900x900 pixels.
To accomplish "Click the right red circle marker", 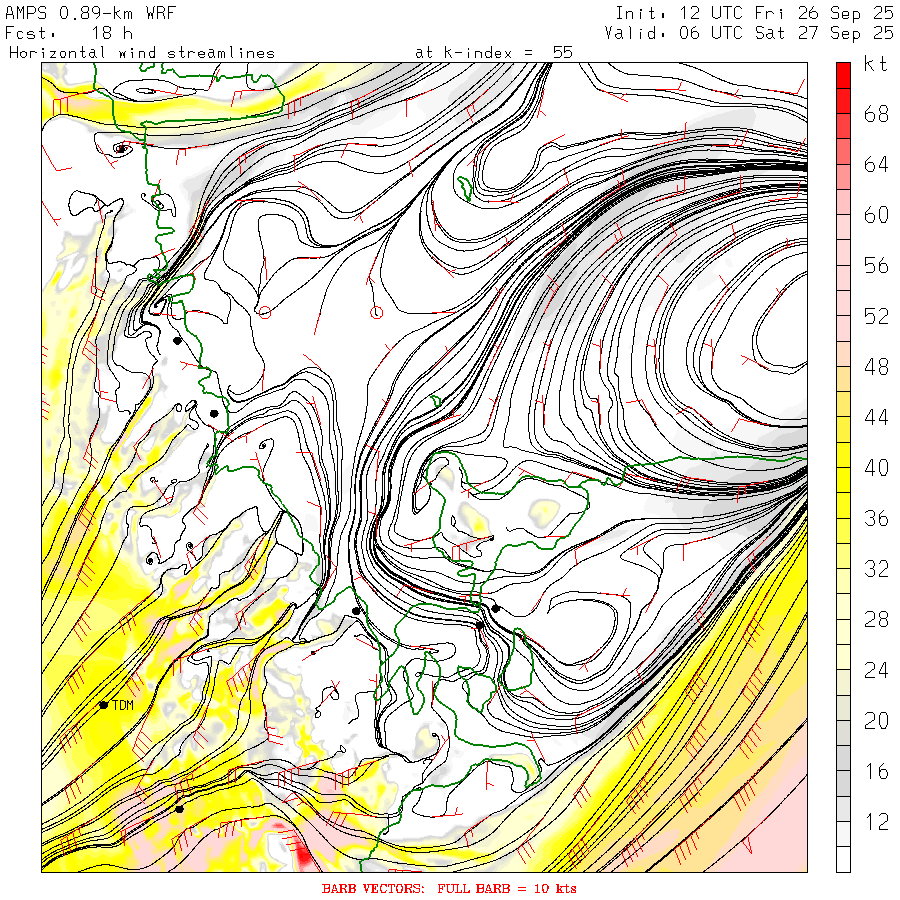I will point(377,313).
